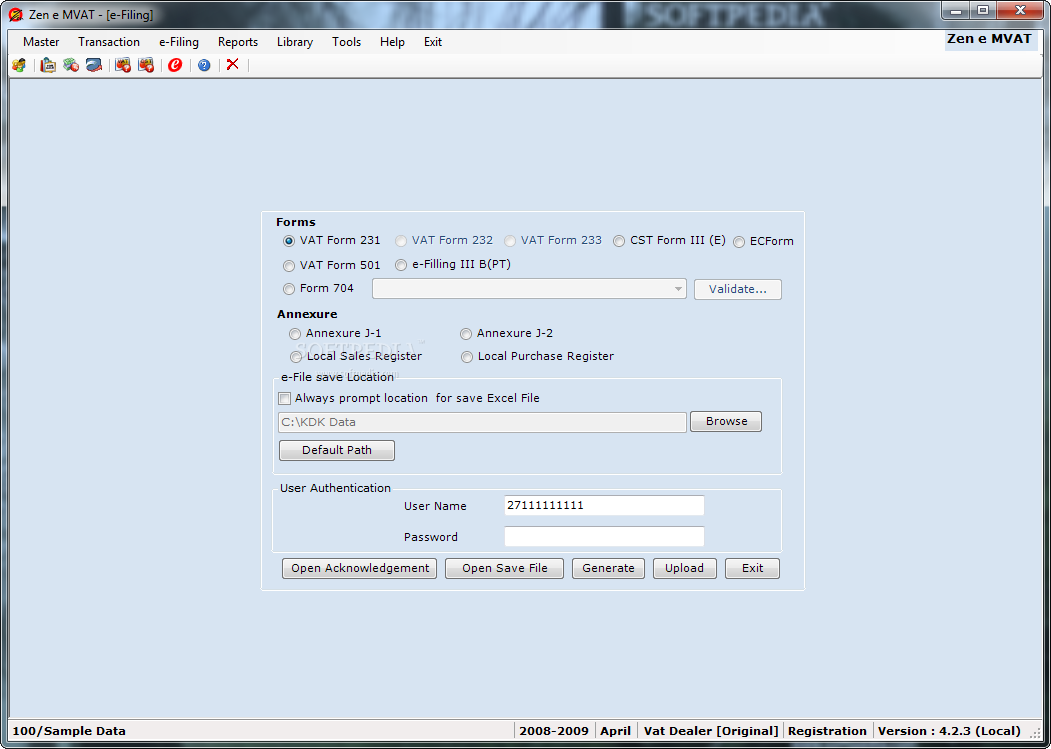1051x749 pixels.
Task: Click the 'User Authentication' group label
Action: [335, 488]
